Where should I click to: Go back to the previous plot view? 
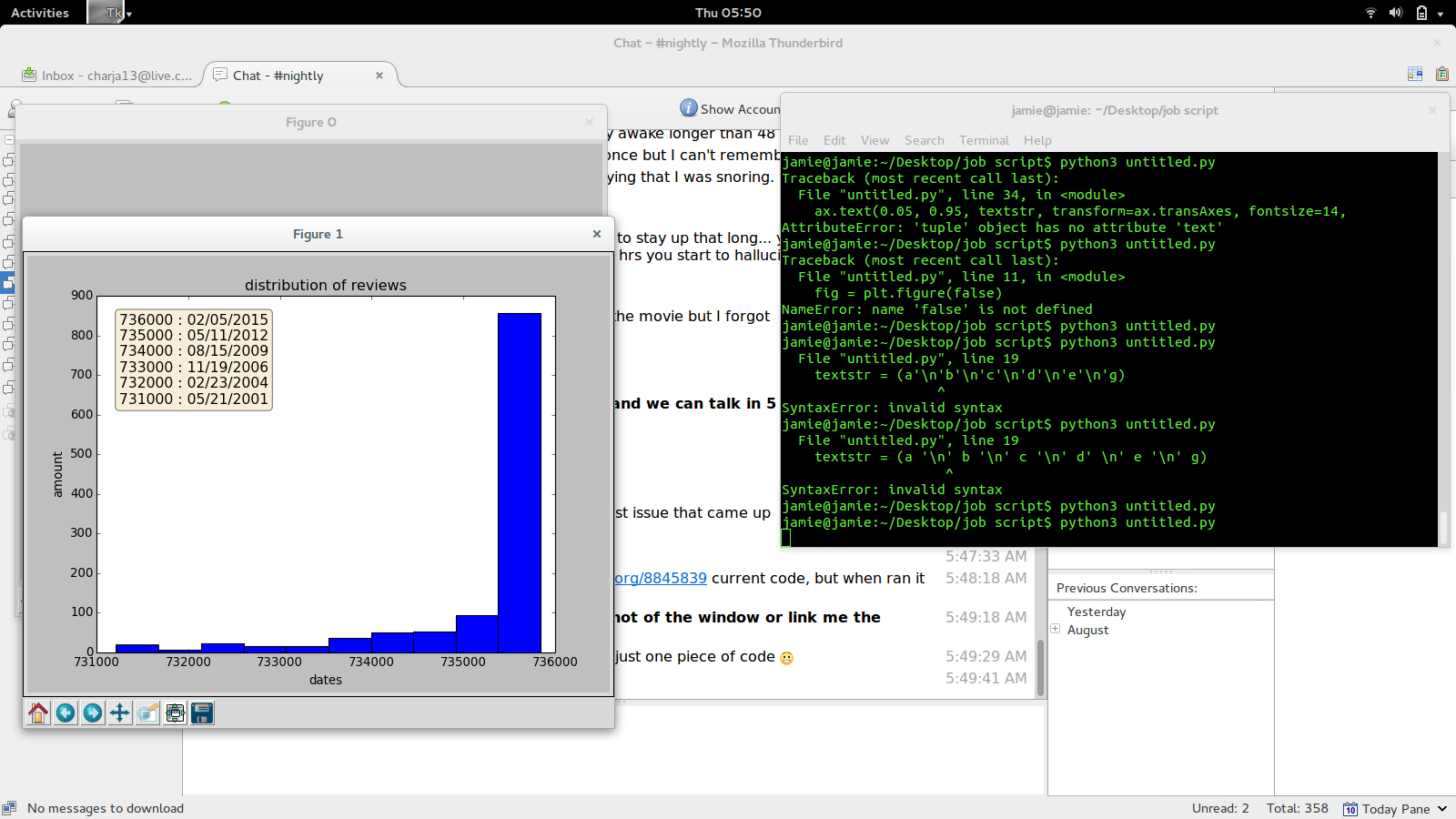coord(66,713)
